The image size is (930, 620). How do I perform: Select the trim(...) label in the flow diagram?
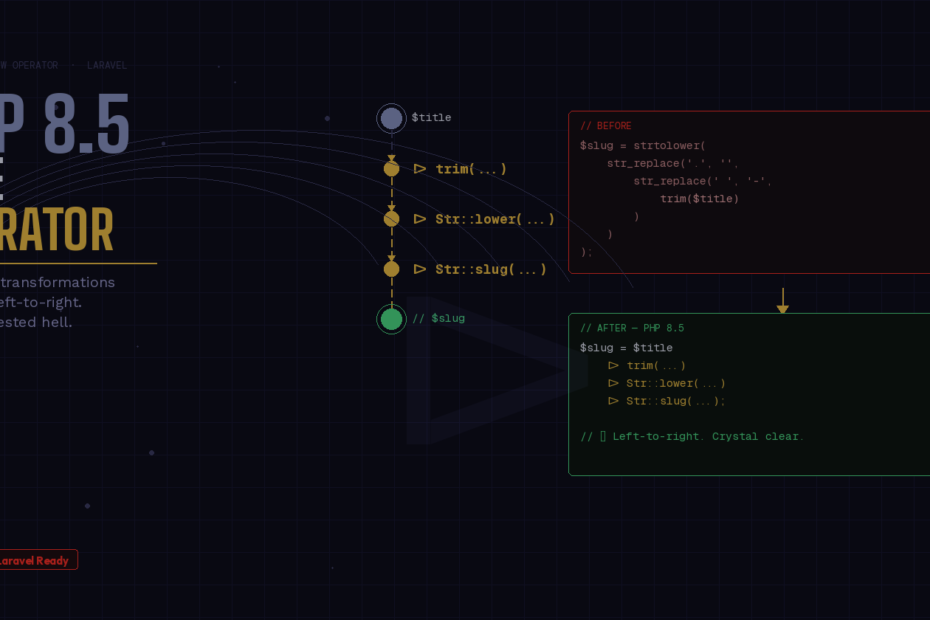click(x=471, y=169)
